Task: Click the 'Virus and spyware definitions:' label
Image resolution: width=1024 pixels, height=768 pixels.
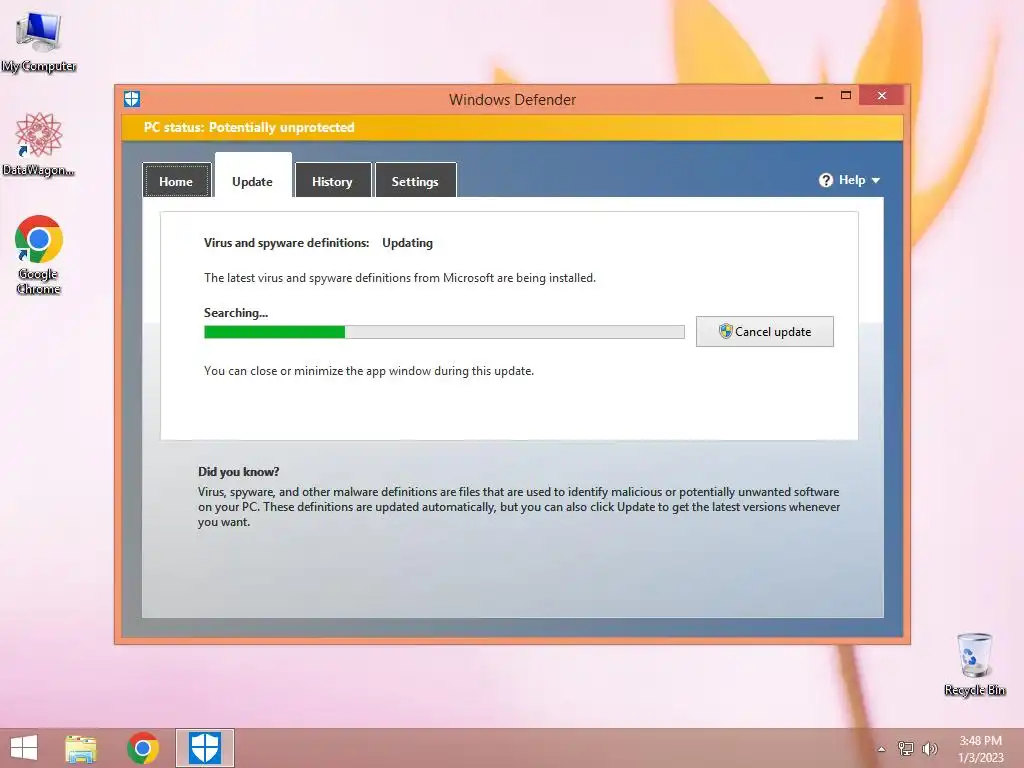Action: 287,243
